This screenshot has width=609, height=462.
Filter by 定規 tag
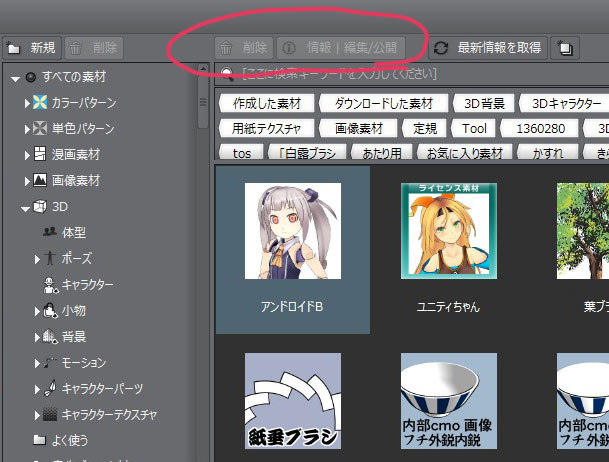425,128
